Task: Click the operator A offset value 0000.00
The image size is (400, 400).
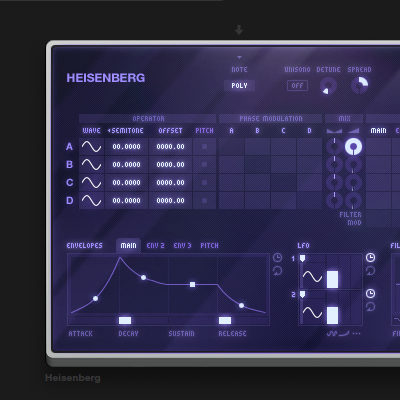Action: (x=170, y=147)
